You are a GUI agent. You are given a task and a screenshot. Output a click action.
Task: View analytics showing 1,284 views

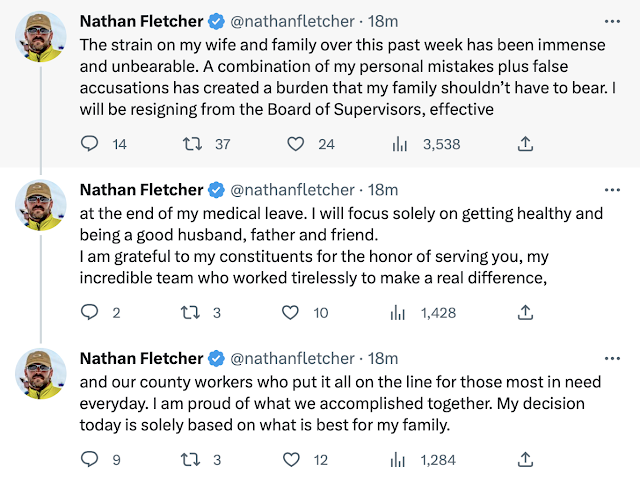click(x=400, y=460)
